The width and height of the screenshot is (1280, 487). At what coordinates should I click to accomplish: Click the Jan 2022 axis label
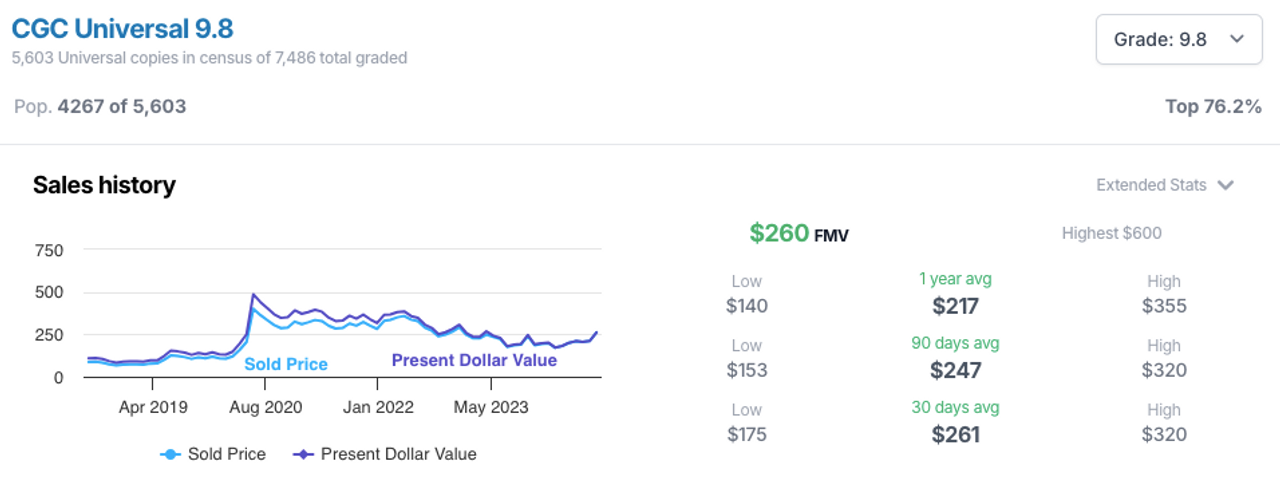tap(378, 407)
